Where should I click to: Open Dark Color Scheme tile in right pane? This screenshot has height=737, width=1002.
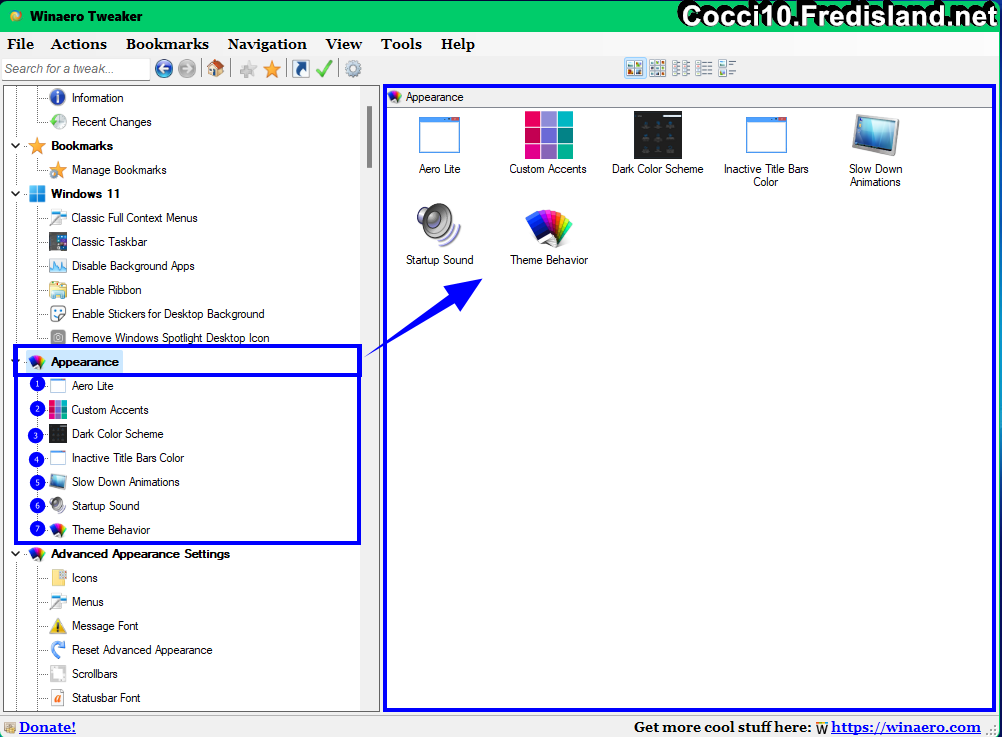pyautogui.click(x=658, y=144)
